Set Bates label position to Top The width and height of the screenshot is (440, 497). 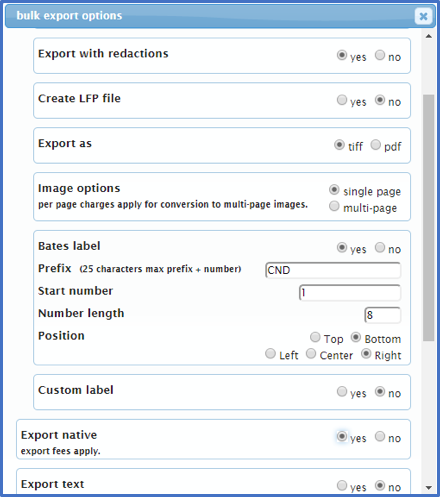click(x=315, y=337)
